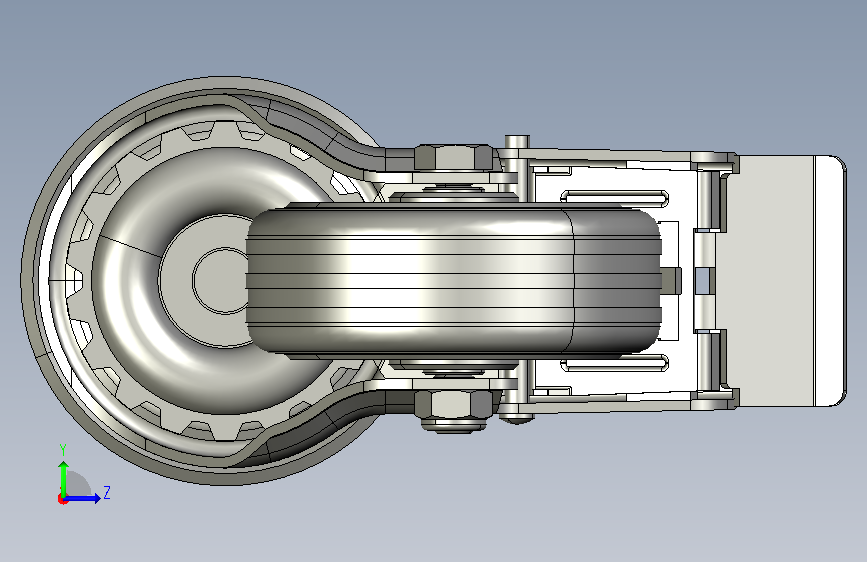The image size is (867, 562).
Task: Click the "Y" label on the axis triad
Action: 63,450
